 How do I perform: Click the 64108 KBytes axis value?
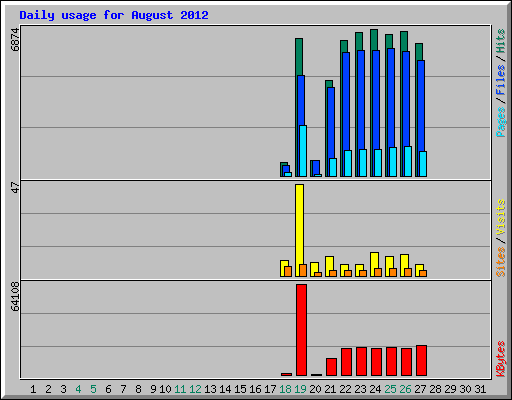[x=15, y=296]
